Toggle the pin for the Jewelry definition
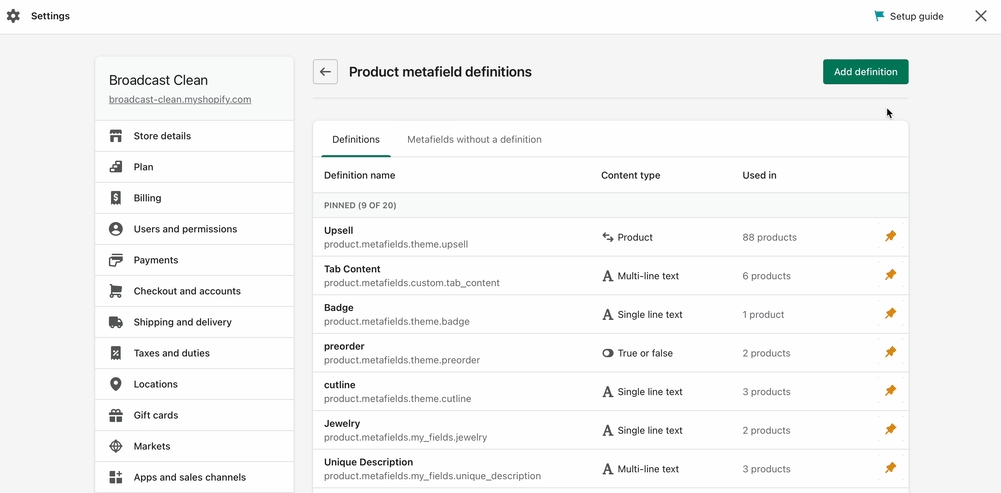 click(x=890, y=430)
